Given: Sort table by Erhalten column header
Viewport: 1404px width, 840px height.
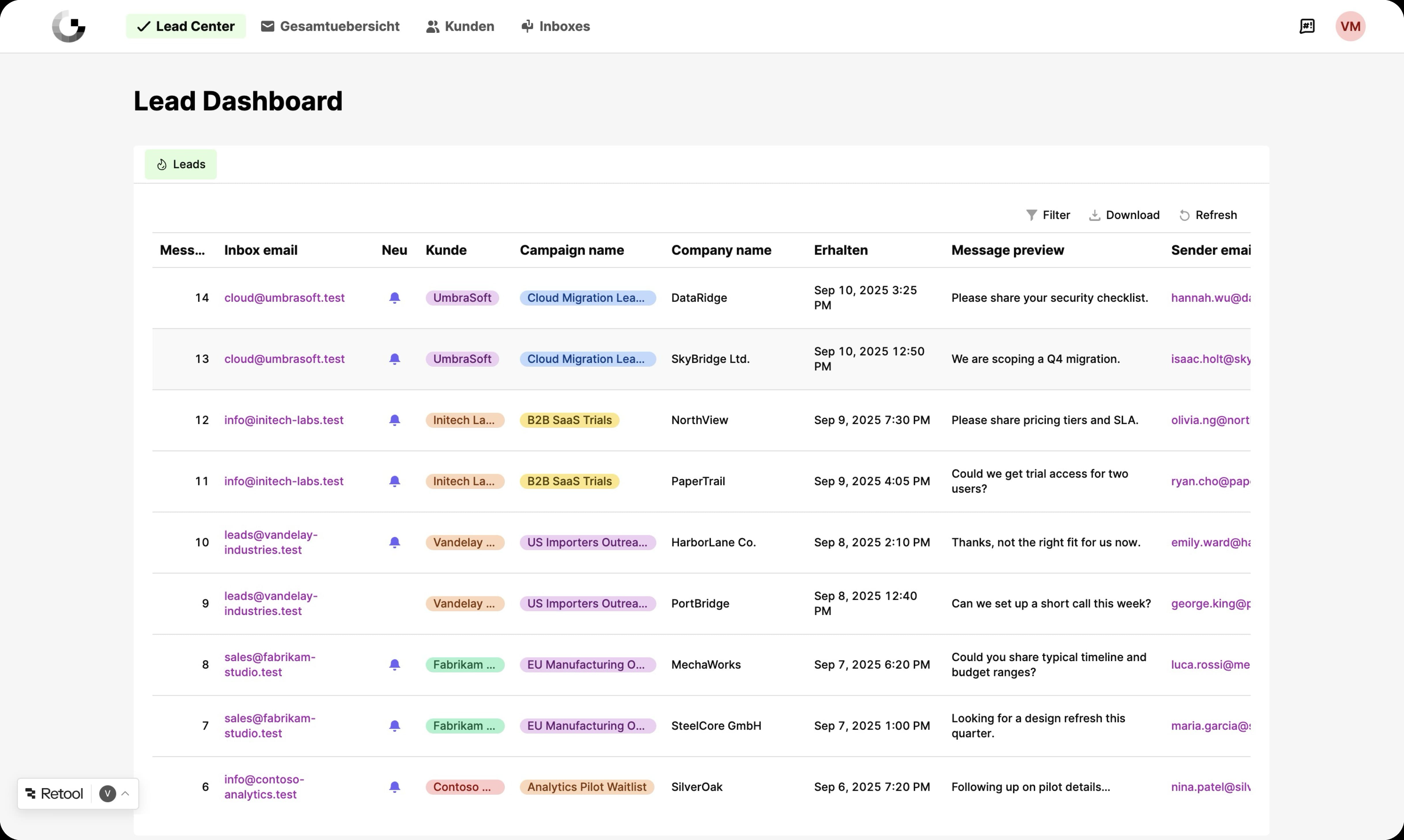Looking at the screenshot, I should [x=840, y=250].
